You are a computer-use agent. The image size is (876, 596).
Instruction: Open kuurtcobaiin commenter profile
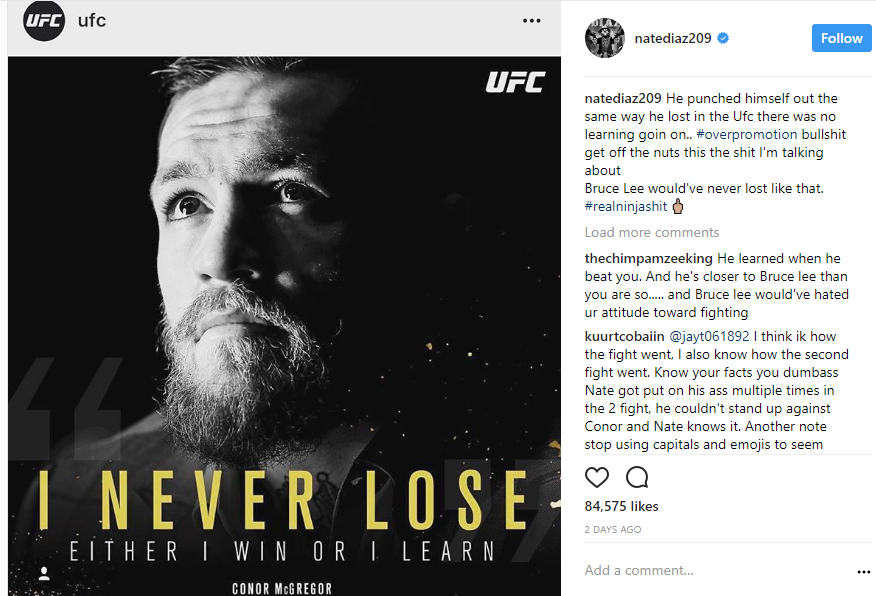click(x=624, y=336)
